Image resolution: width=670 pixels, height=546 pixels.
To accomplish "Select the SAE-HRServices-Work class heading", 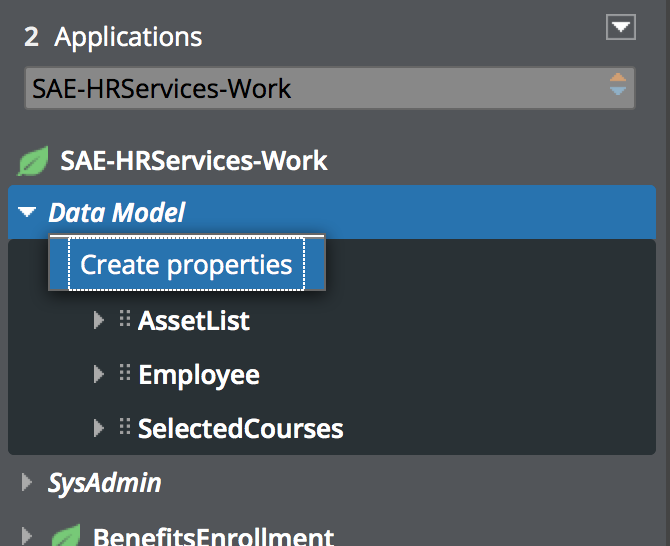I will pos(194,161).
